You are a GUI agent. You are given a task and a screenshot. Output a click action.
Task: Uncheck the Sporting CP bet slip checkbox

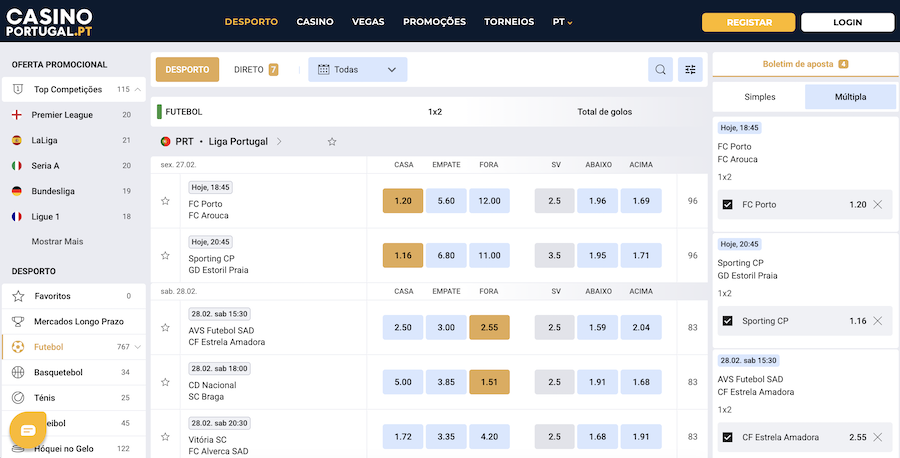point(728,321)
